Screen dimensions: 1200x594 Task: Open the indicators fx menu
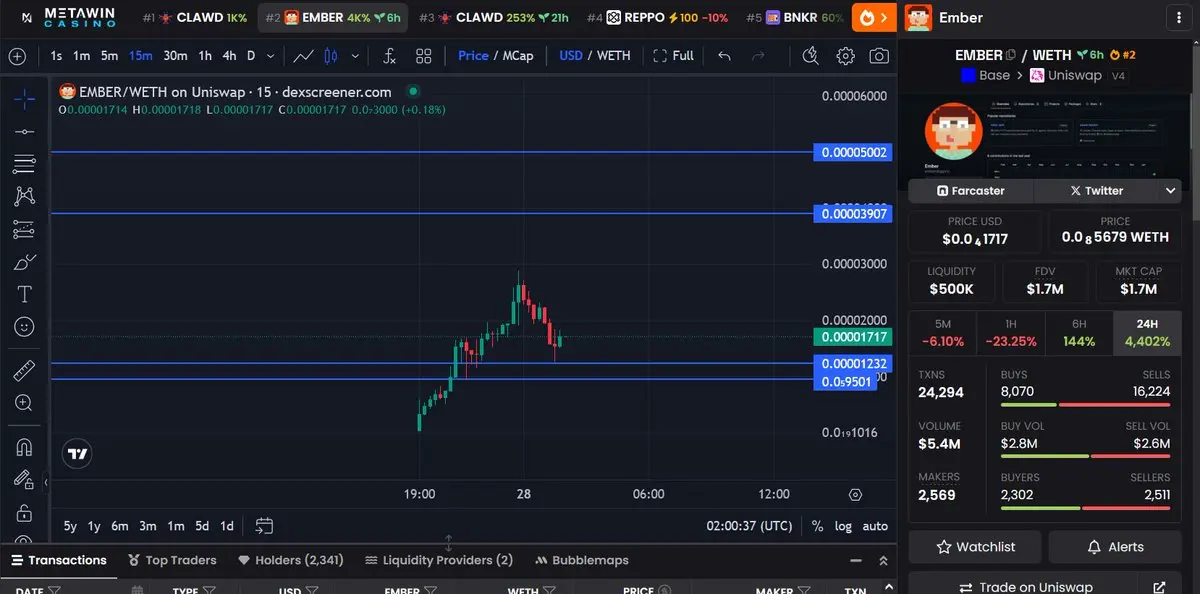[390, 56]
